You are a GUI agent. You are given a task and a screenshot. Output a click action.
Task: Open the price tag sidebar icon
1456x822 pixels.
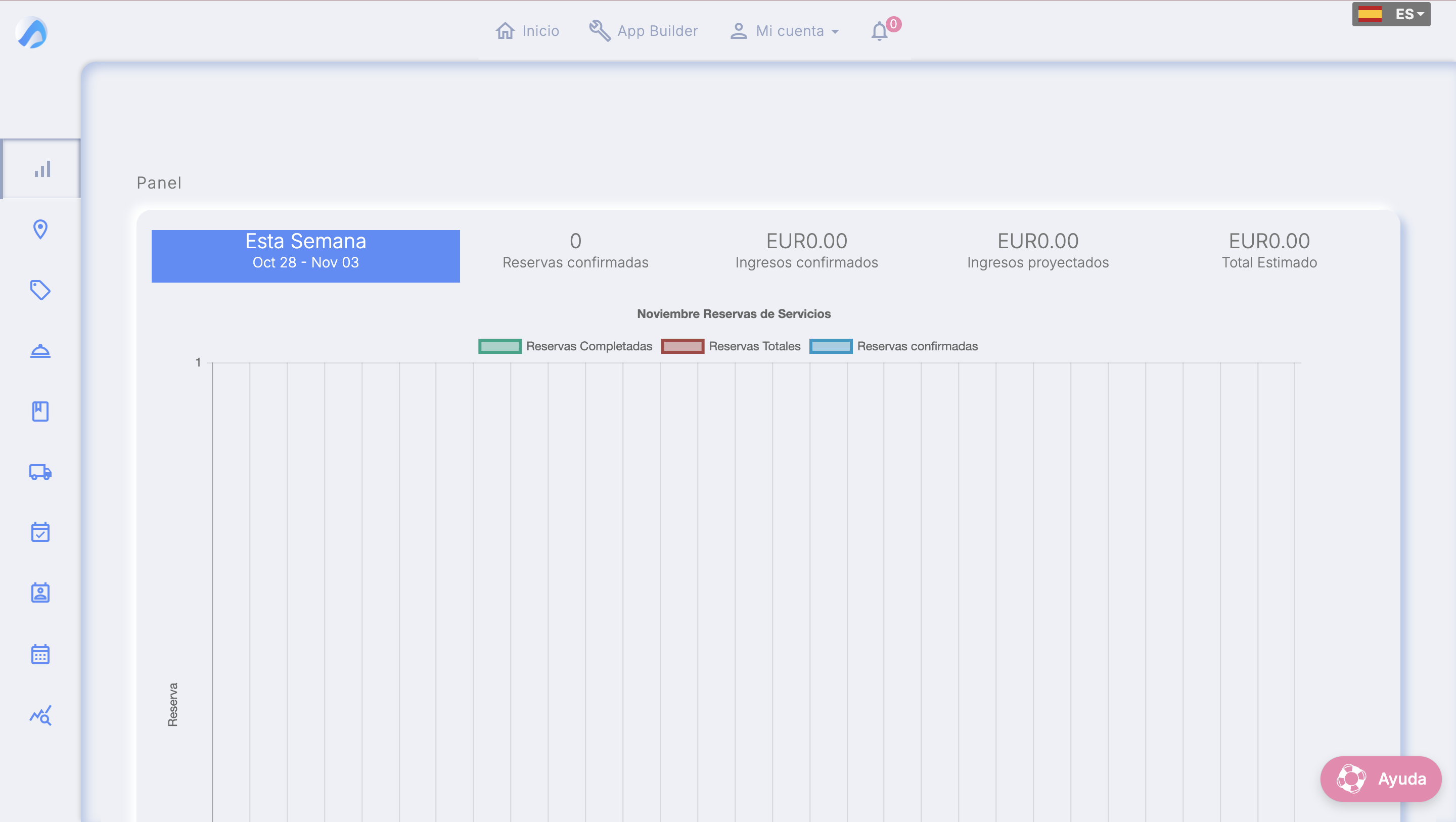click(x=40, y=290)
